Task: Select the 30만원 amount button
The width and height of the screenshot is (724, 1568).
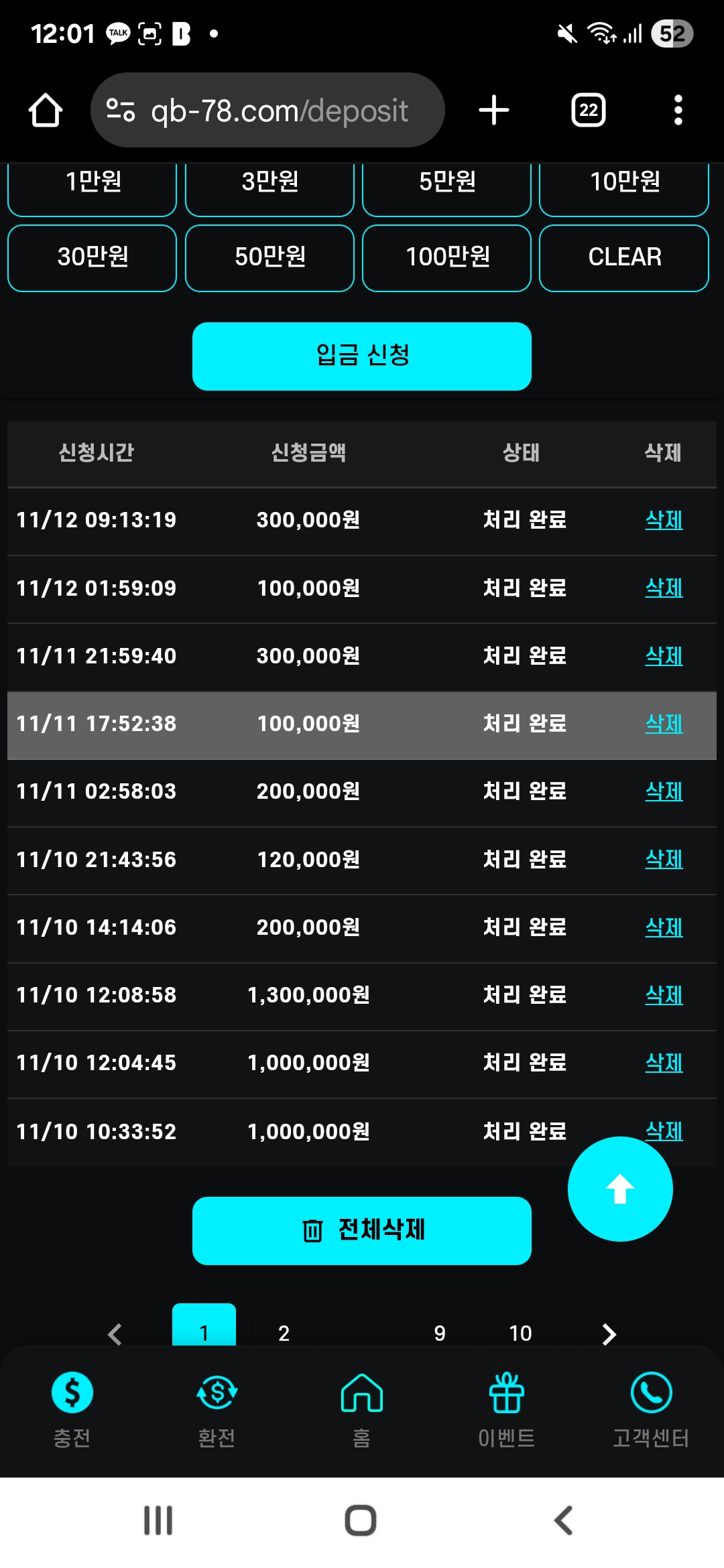Action: tap(93, 258)
